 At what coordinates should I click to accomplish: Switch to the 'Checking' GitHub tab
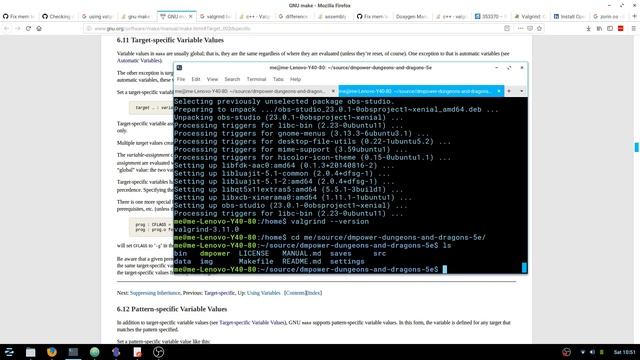(x=58, y=16)
